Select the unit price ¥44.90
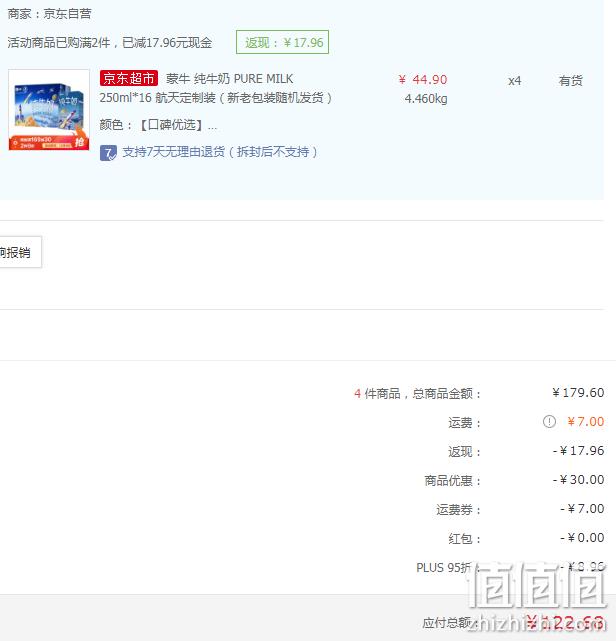Viewport: 616px width, 641px height. point(423,79)
